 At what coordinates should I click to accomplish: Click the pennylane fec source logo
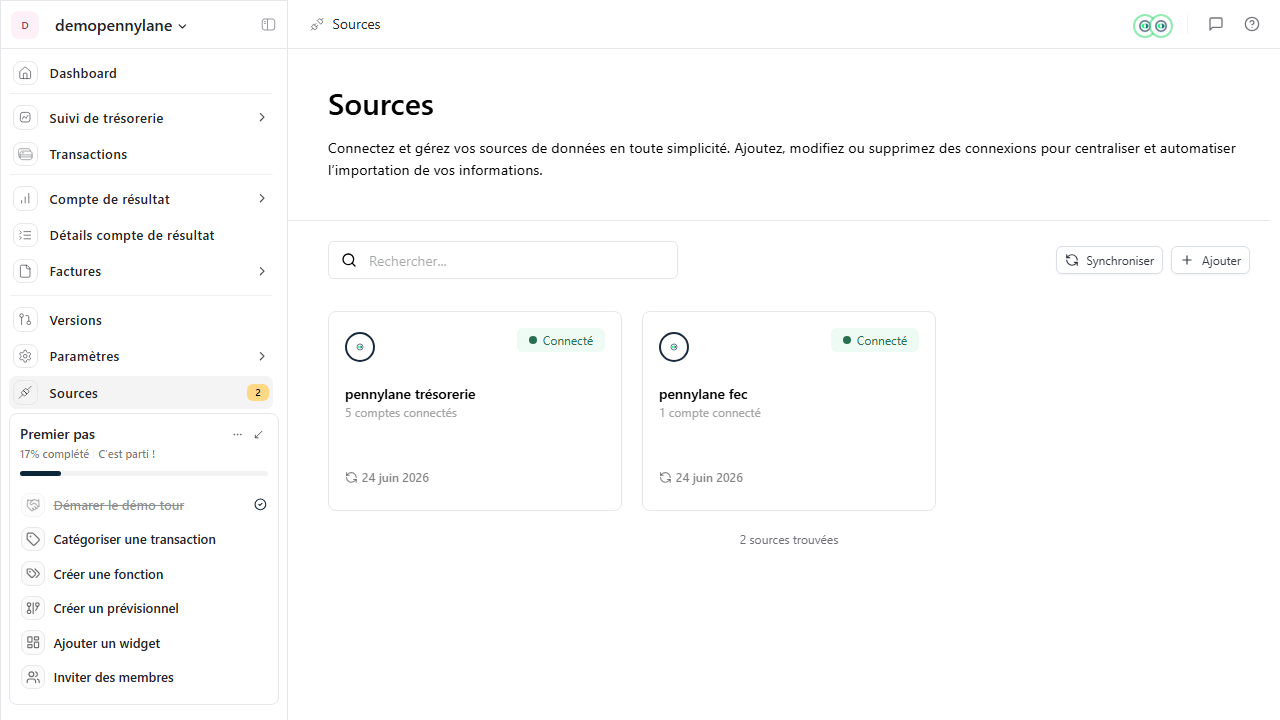674,347
